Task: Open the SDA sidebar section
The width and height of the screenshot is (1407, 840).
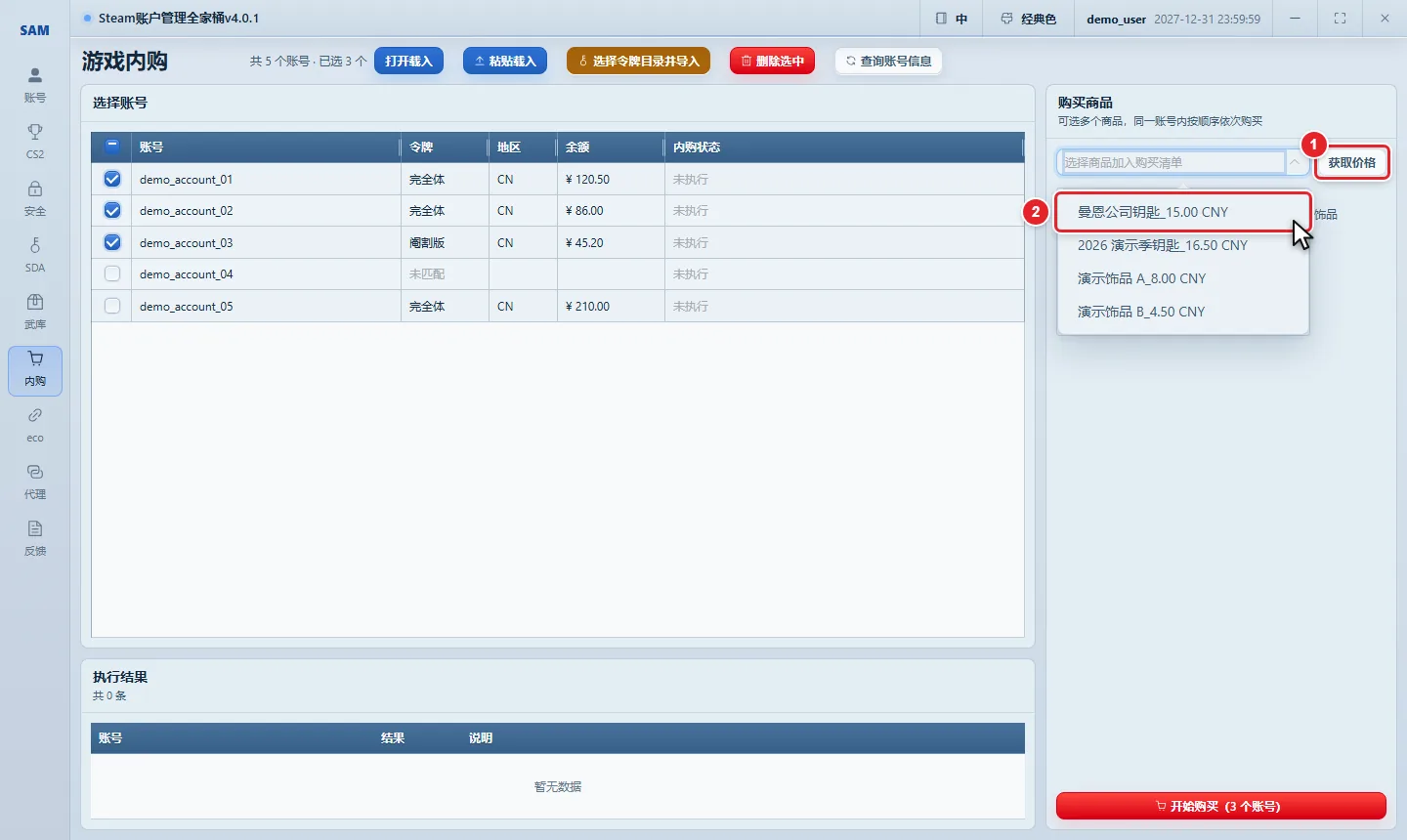Action: tap(35, 256)
